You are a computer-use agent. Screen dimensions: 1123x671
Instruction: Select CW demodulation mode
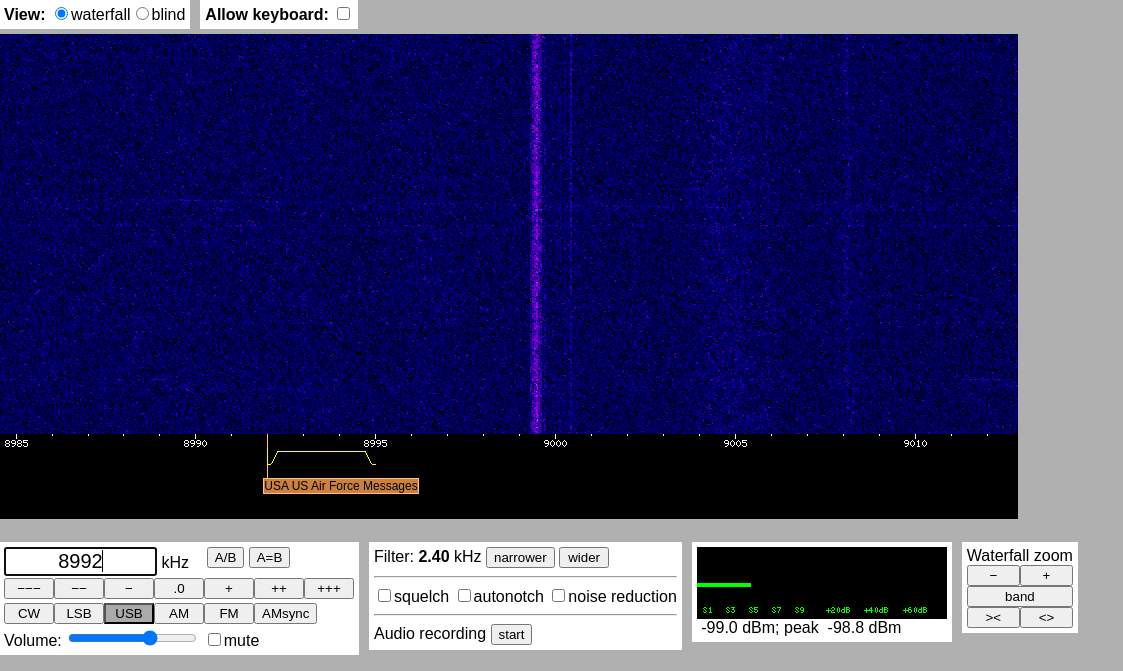click(x=29, y=614)
